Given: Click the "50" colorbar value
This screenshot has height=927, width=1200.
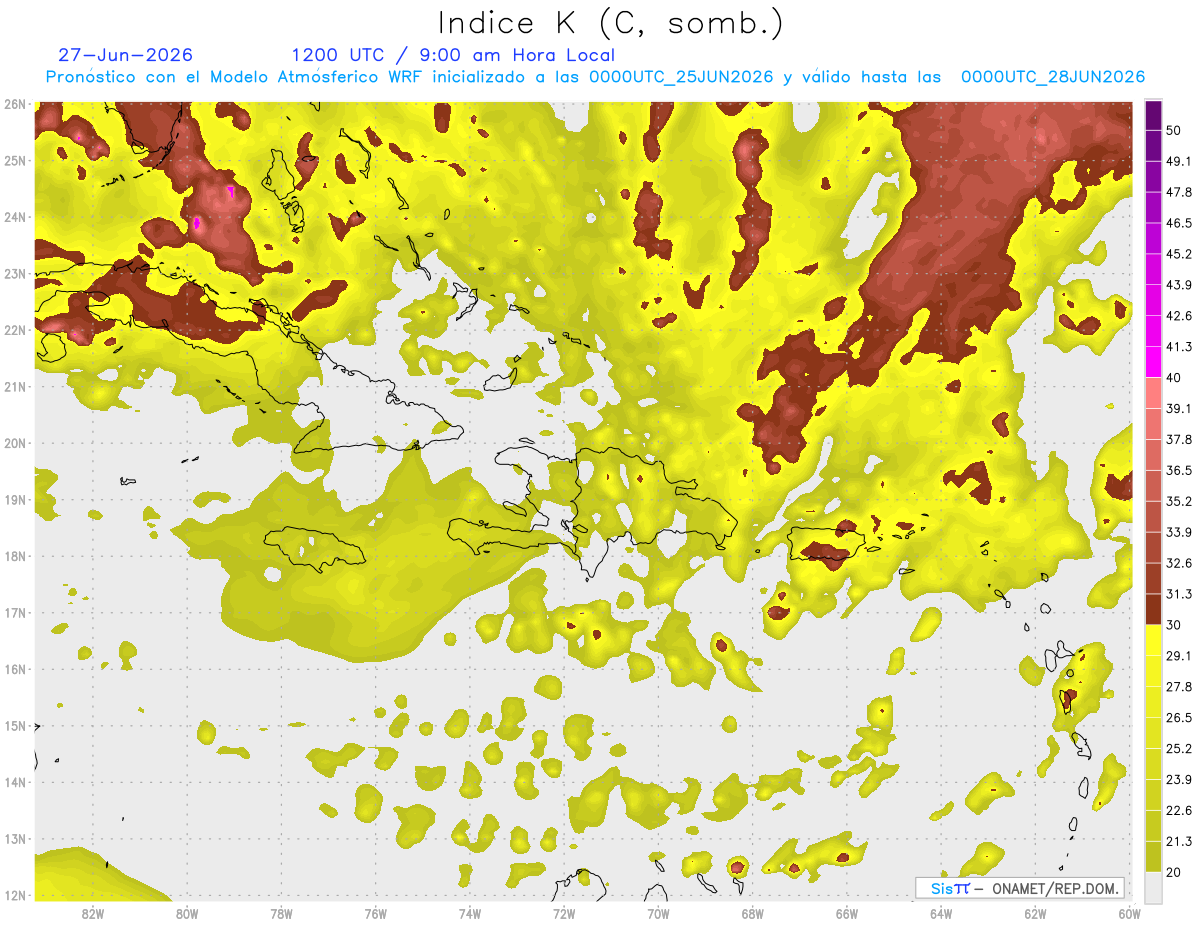Looking at the screenshot, I should click(1175, 131).
